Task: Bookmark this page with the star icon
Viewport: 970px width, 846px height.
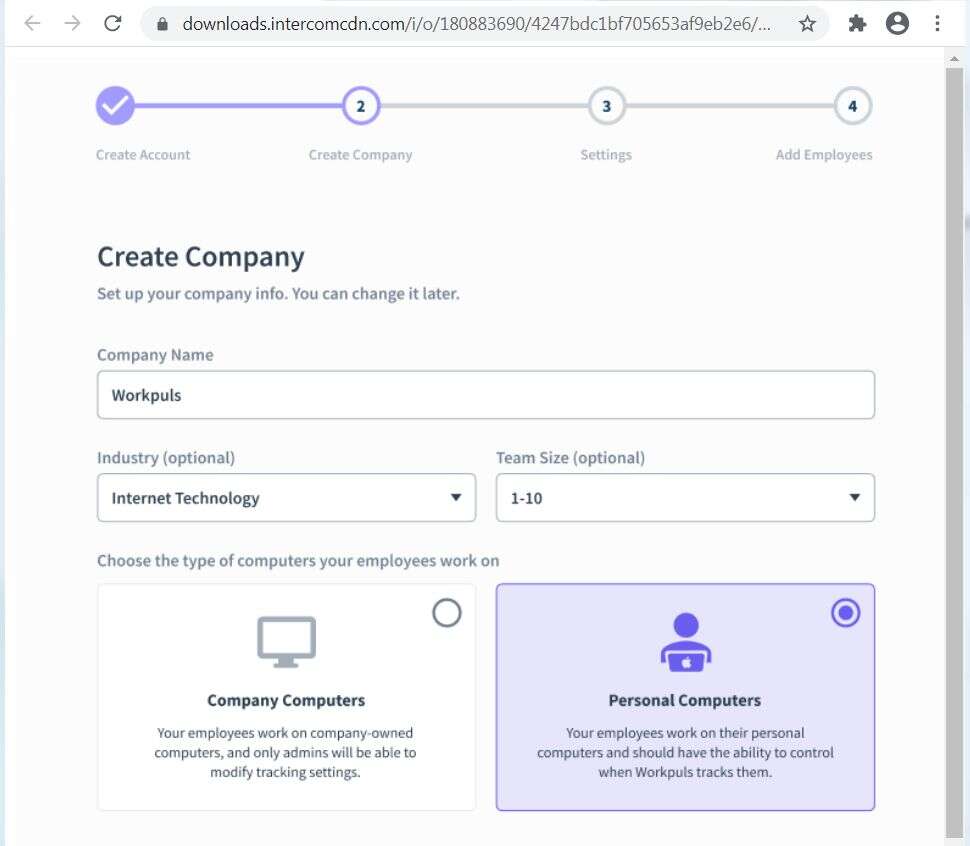Action: (807, 24)
